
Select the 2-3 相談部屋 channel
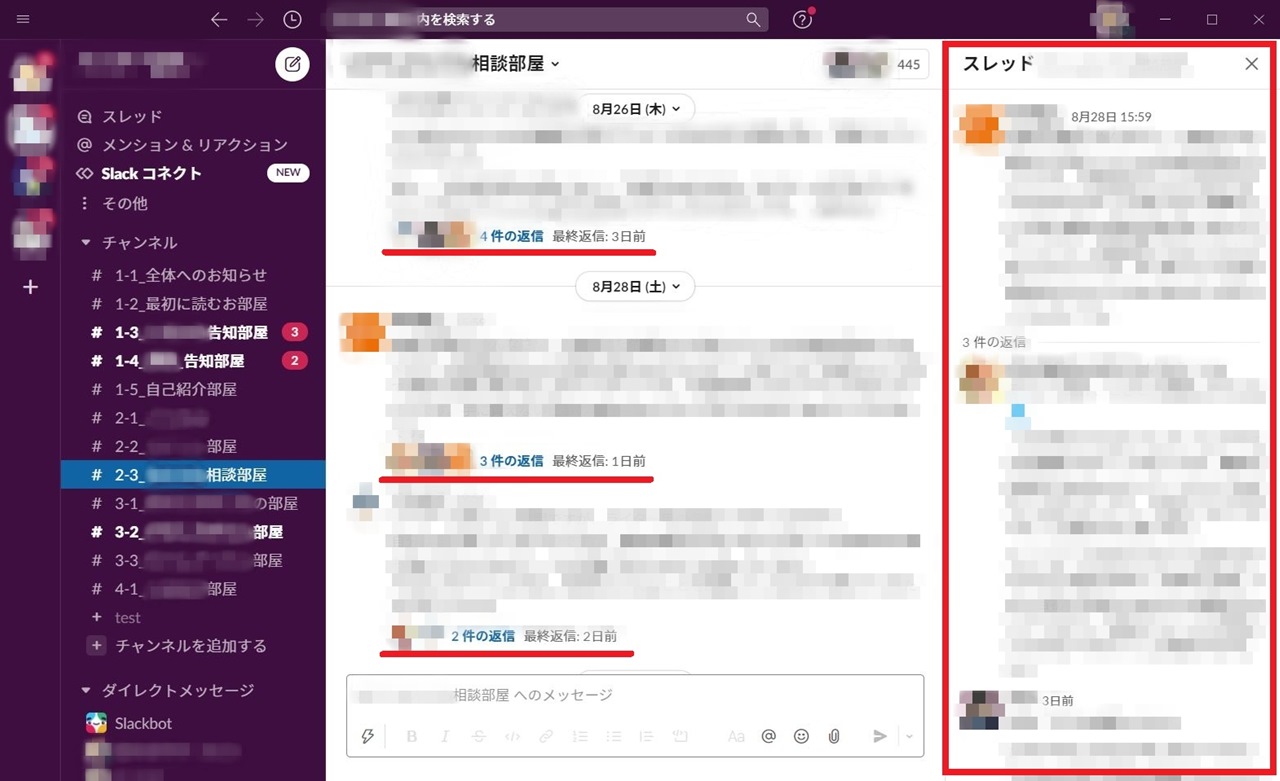(x=193, y=475)
